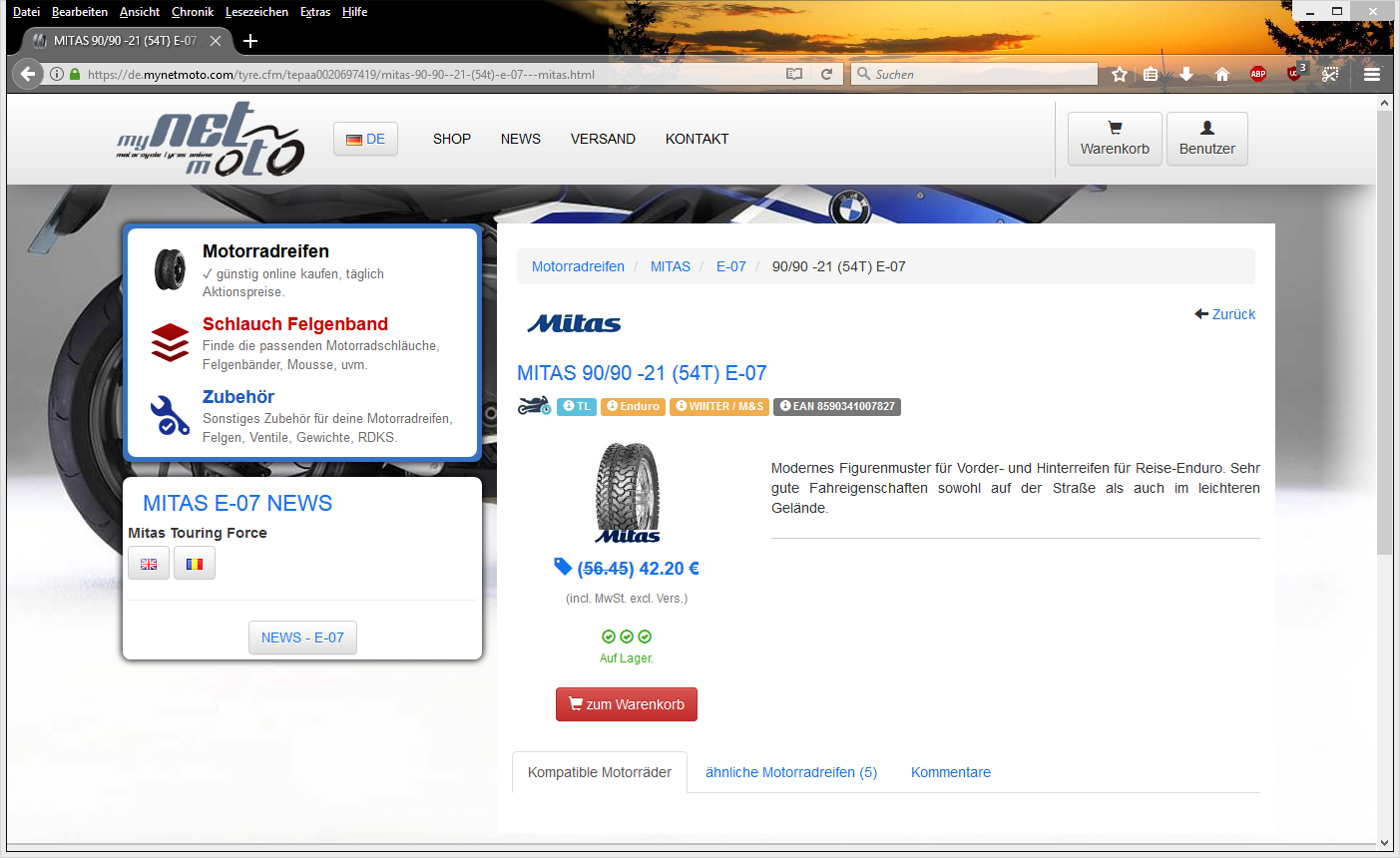Open the Datei menu
This screenshot has height=858, width=1400.
[x=26, y=12]
